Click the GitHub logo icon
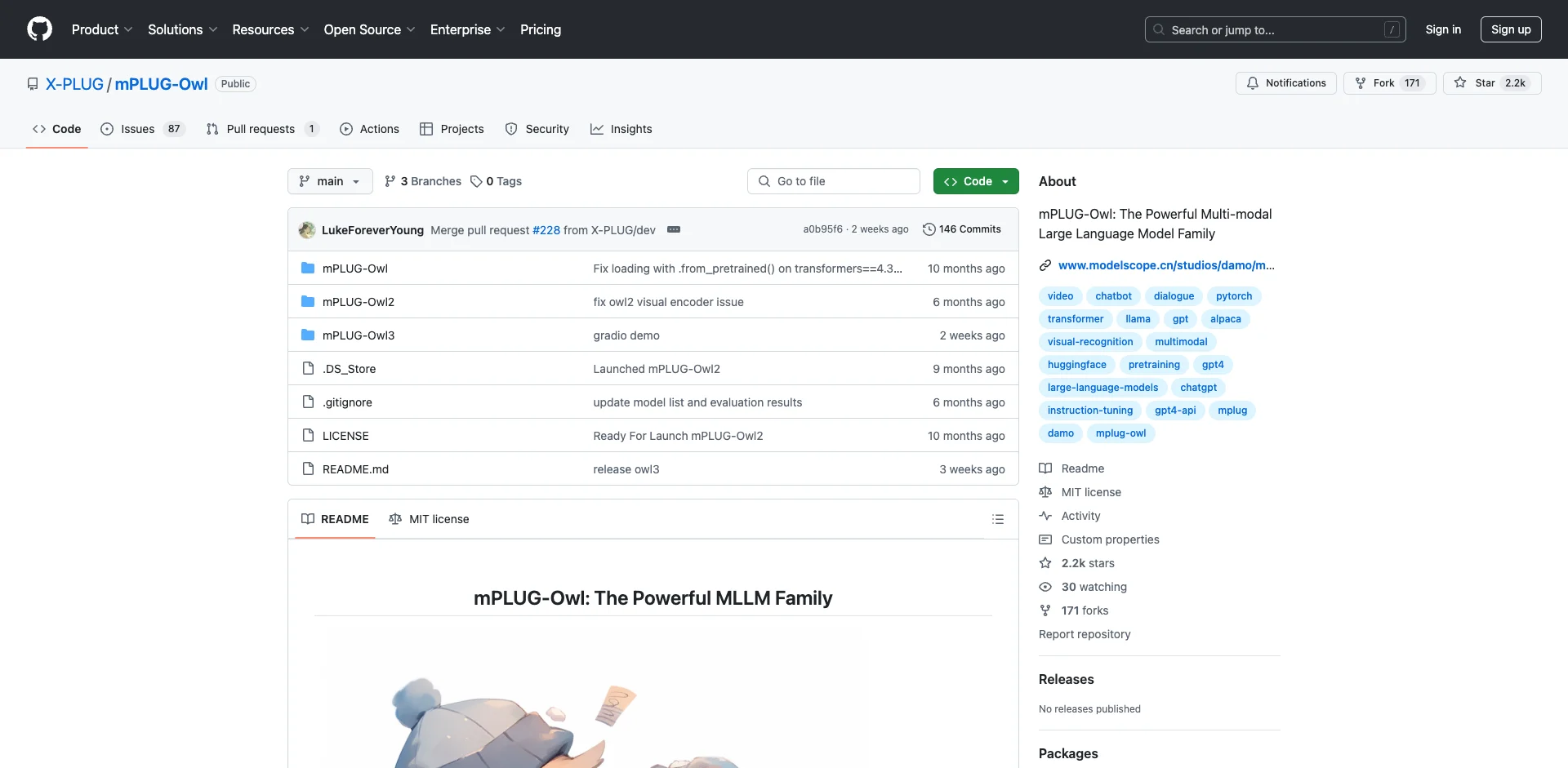 pos(39,29)
